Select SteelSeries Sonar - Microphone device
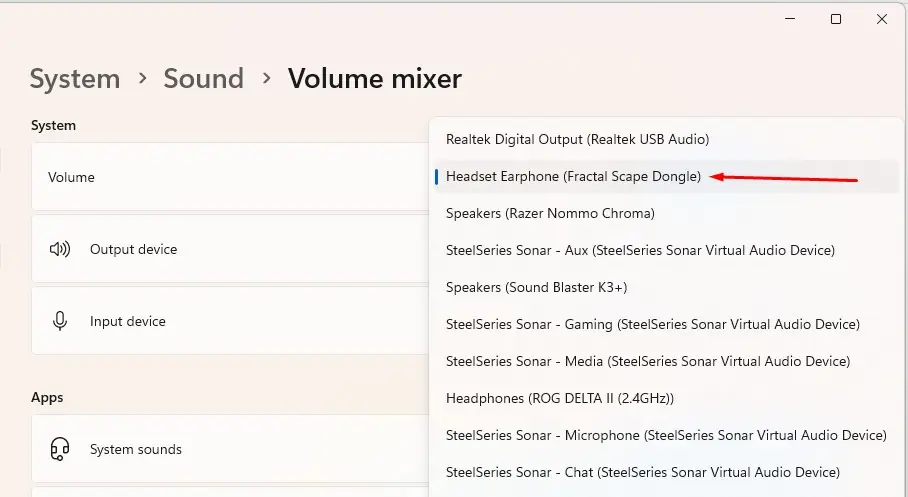908x497 pixels. [x=666, y=436]
